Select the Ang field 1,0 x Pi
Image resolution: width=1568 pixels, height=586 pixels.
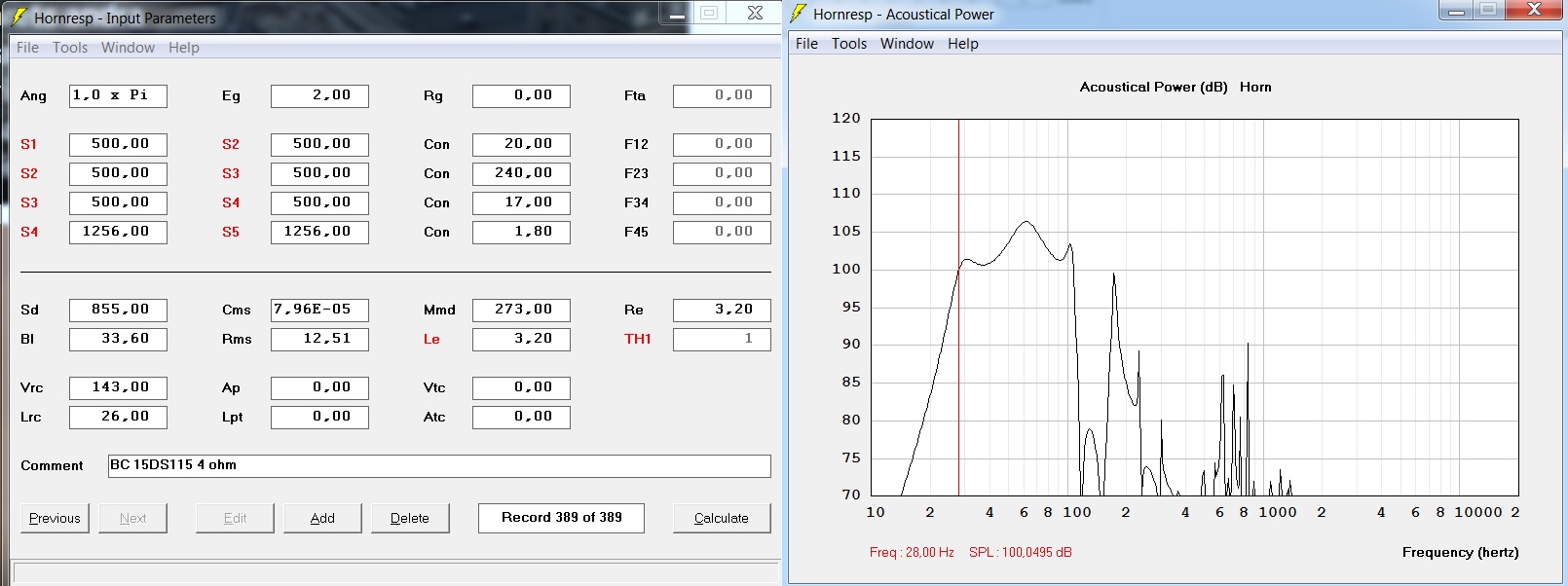tap(118, 95)
